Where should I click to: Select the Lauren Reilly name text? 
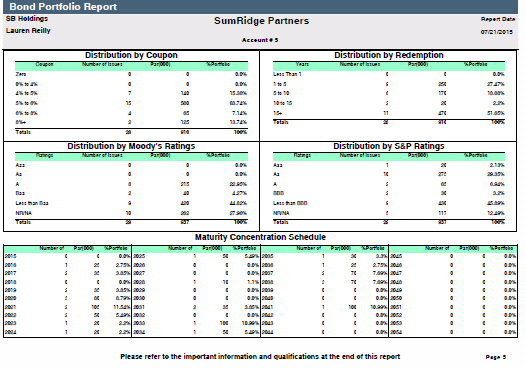[28, 31]
